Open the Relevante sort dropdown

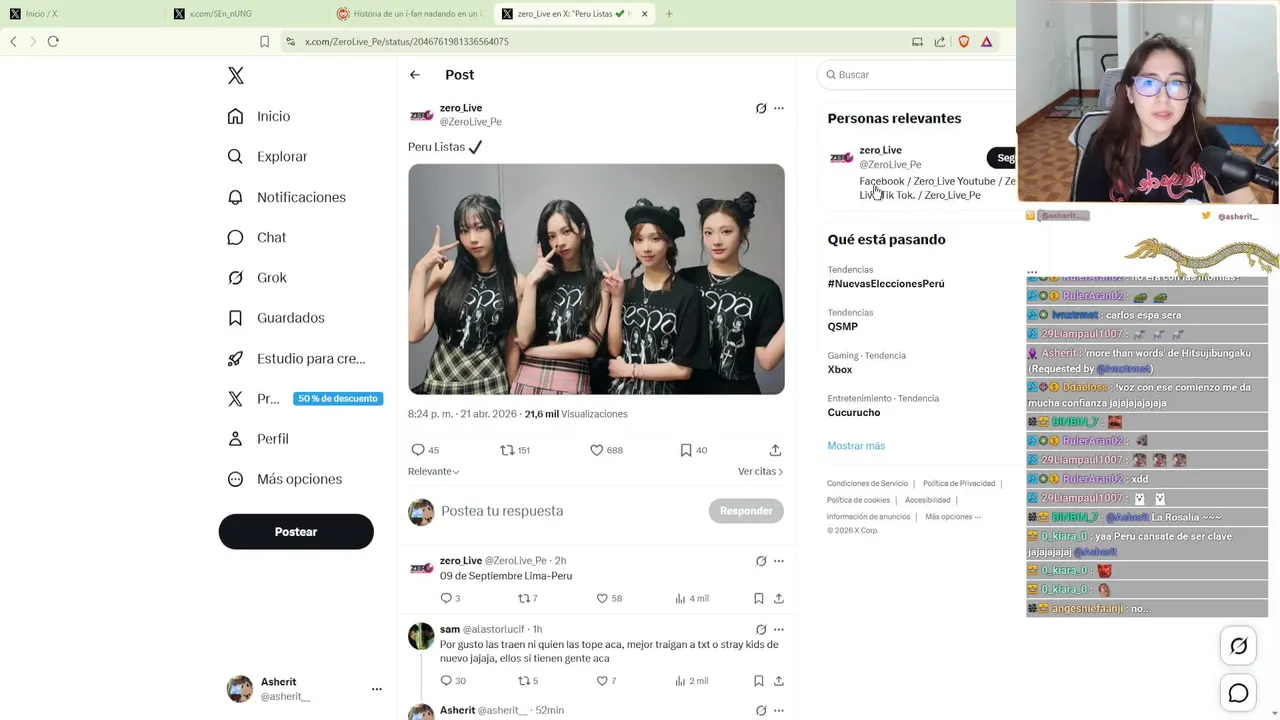coord(434,471)
